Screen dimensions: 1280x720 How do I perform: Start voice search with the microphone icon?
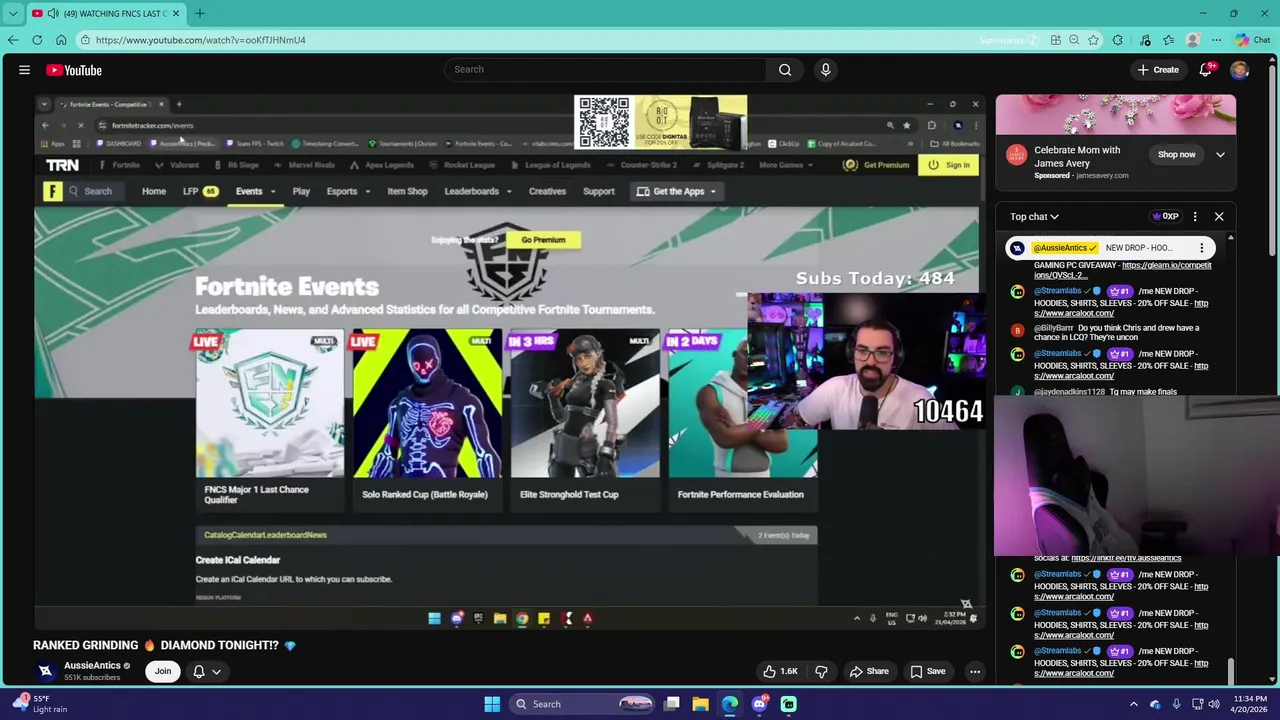point(825,70)
